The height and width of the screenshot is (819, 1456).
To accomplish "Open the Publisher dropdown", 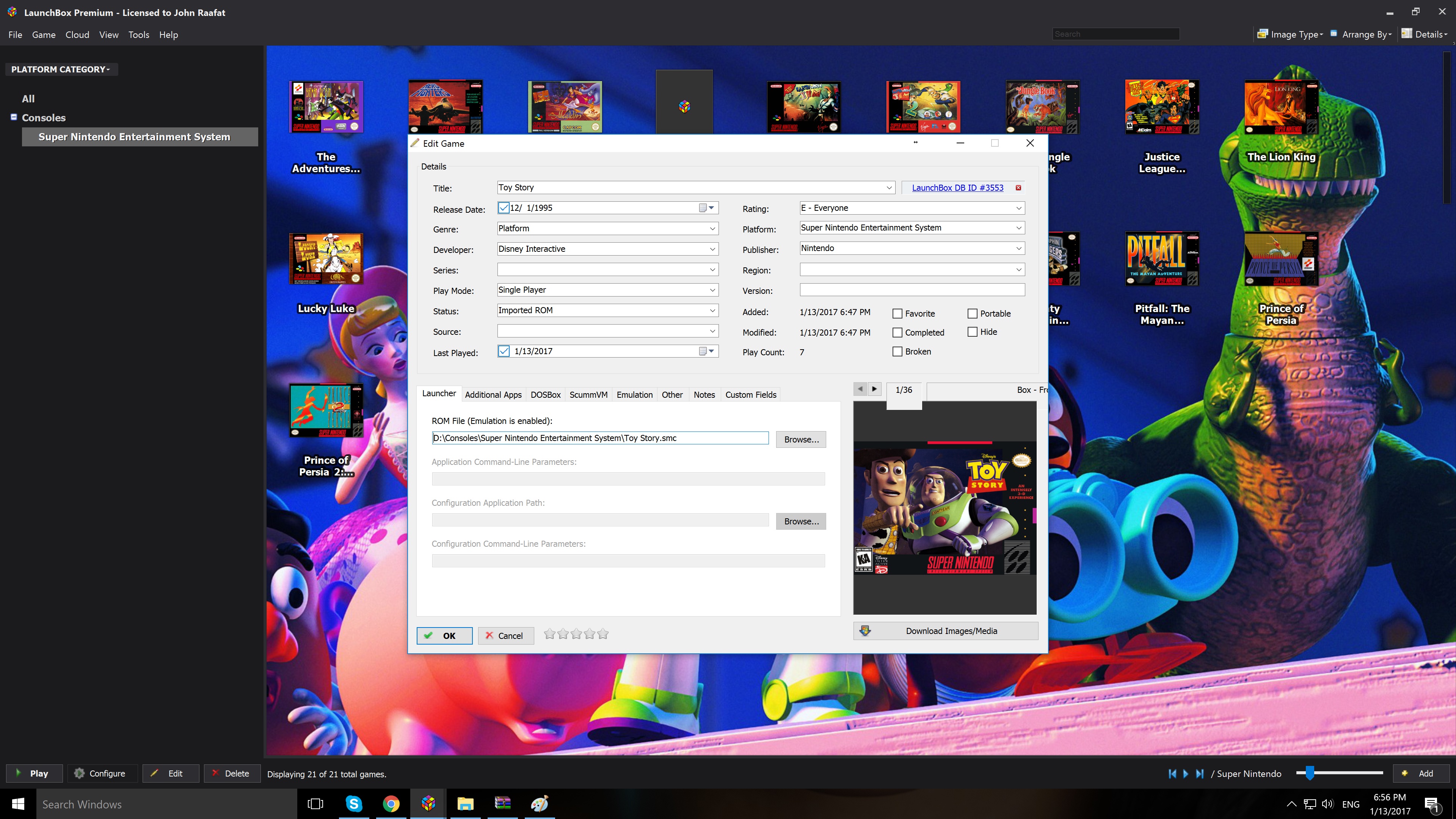I will [x=1018, y=248].
